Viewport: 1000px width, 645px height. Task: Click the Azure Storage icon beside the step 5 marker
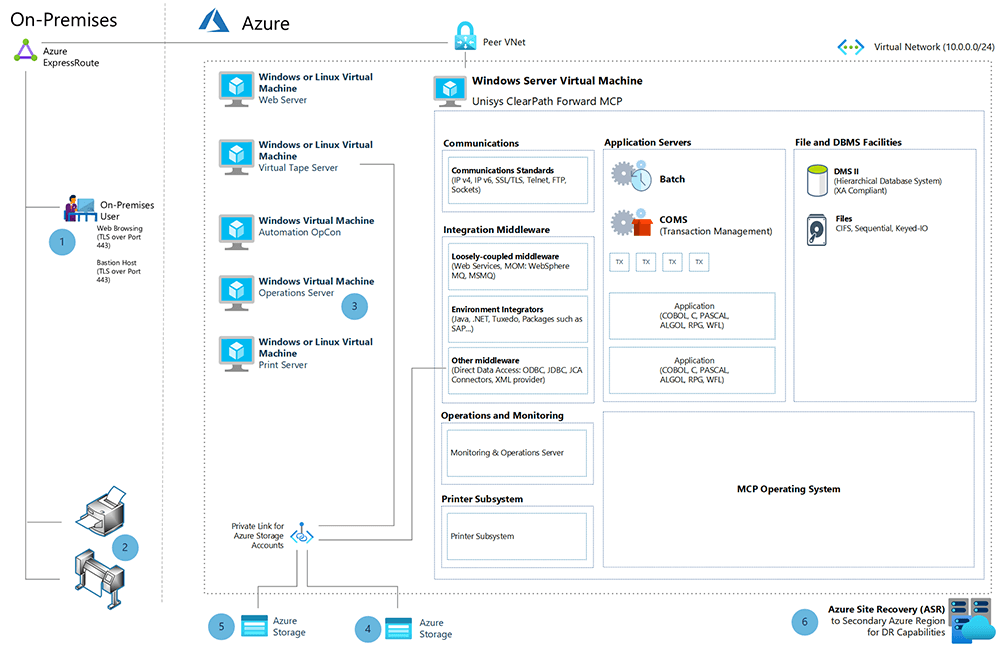(254, 626)
